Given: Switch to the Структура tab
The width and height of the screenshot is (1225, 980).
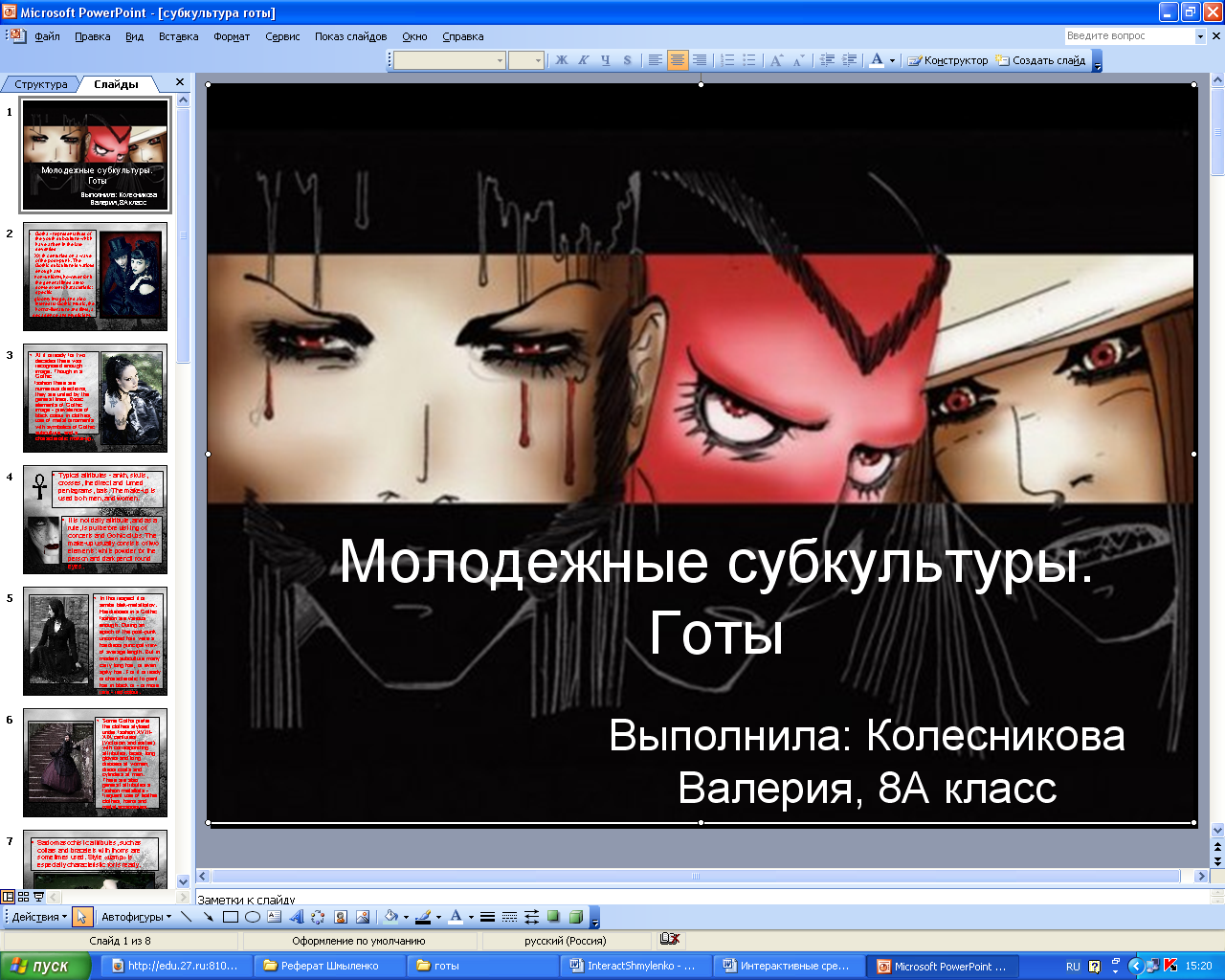Looking at the screenshot, I should 41,84.
